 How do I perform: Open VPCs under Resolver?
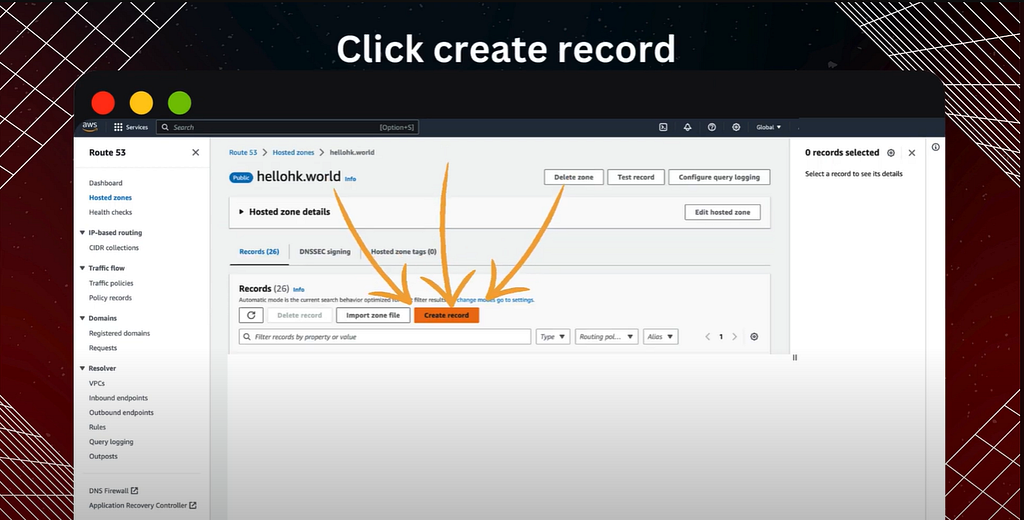(x=97, y=383)
